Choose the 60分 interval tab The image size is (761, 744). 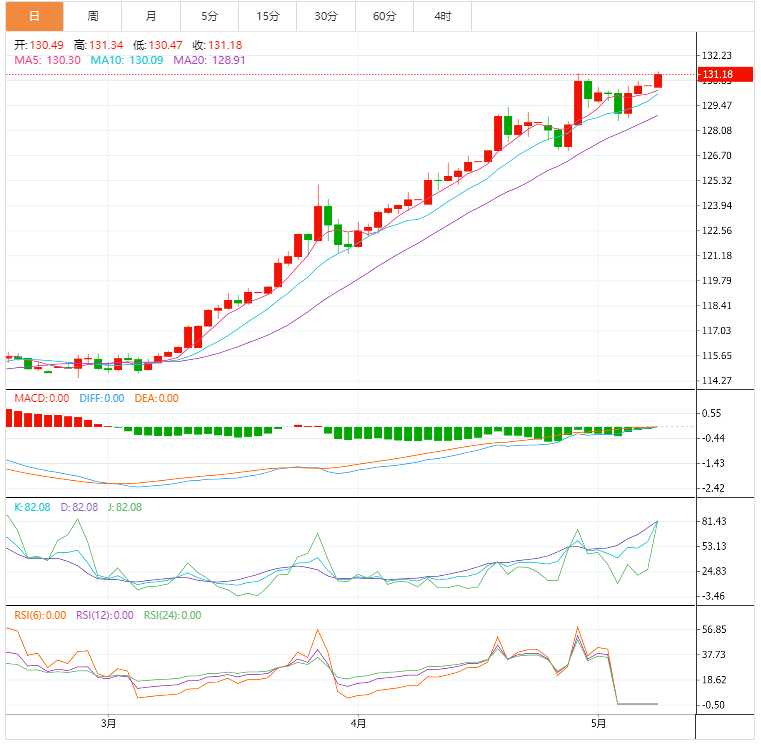[x=384, y=16]
